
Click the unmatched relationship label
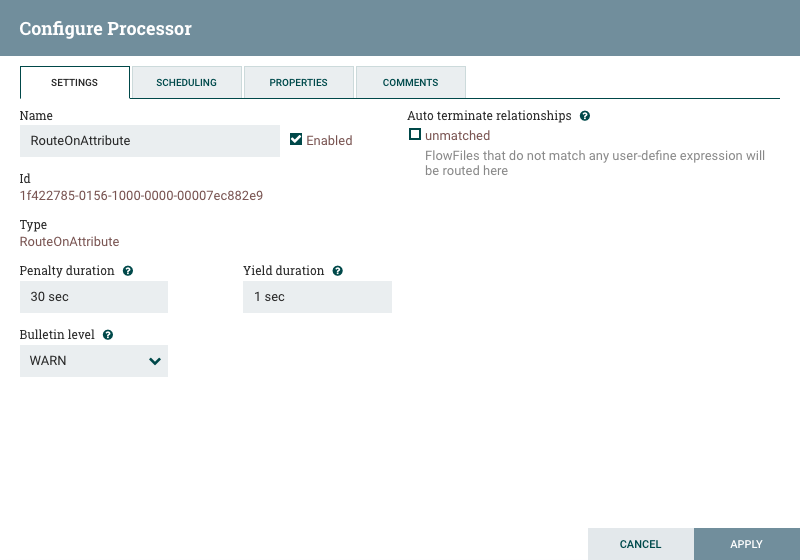(457, 136)
